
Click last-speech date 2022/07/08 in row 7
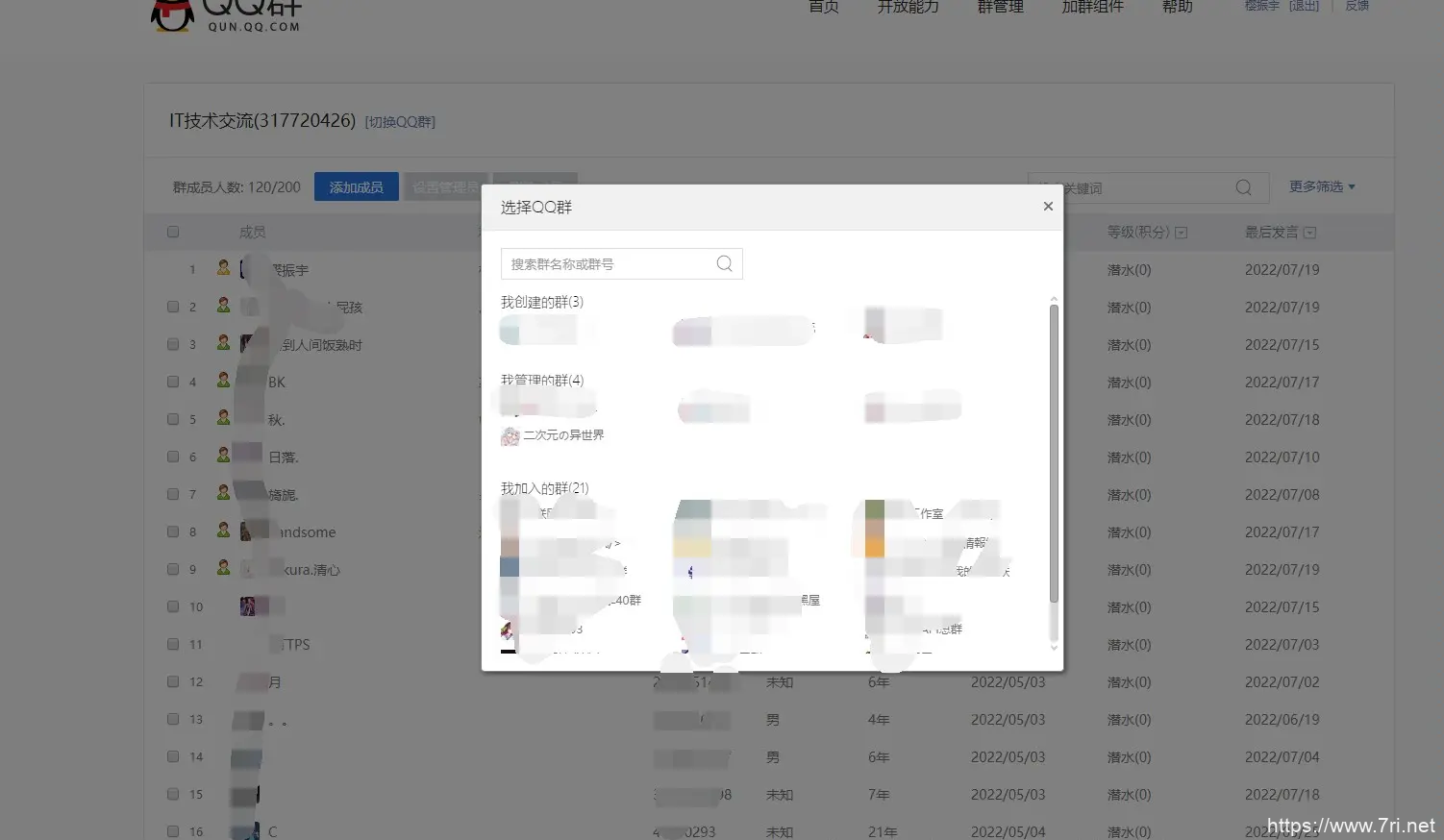point(1282,495)
